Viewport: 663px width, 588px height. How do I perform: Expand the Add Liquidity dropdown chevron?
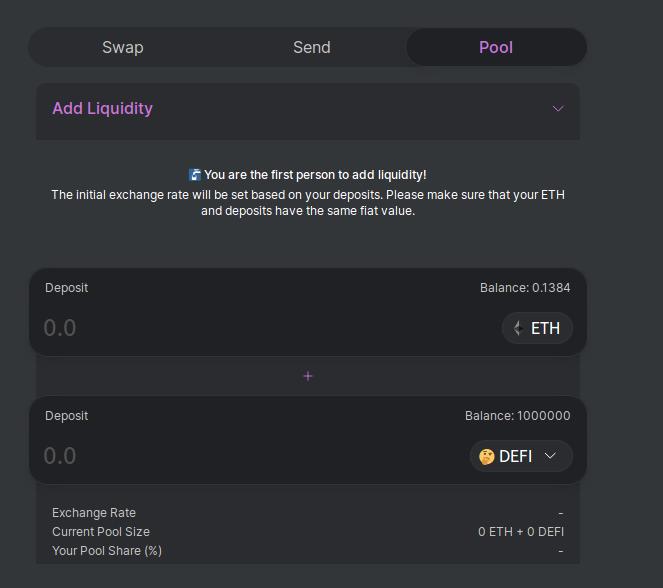pos(558,109)
